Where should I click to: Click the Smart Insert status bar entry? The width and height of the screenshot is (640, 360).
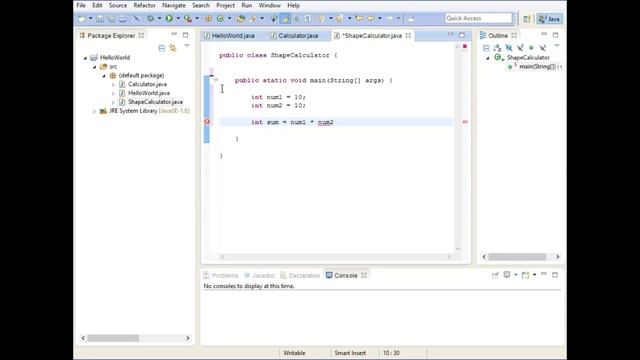pyautogui.click(x=350, y=353)
